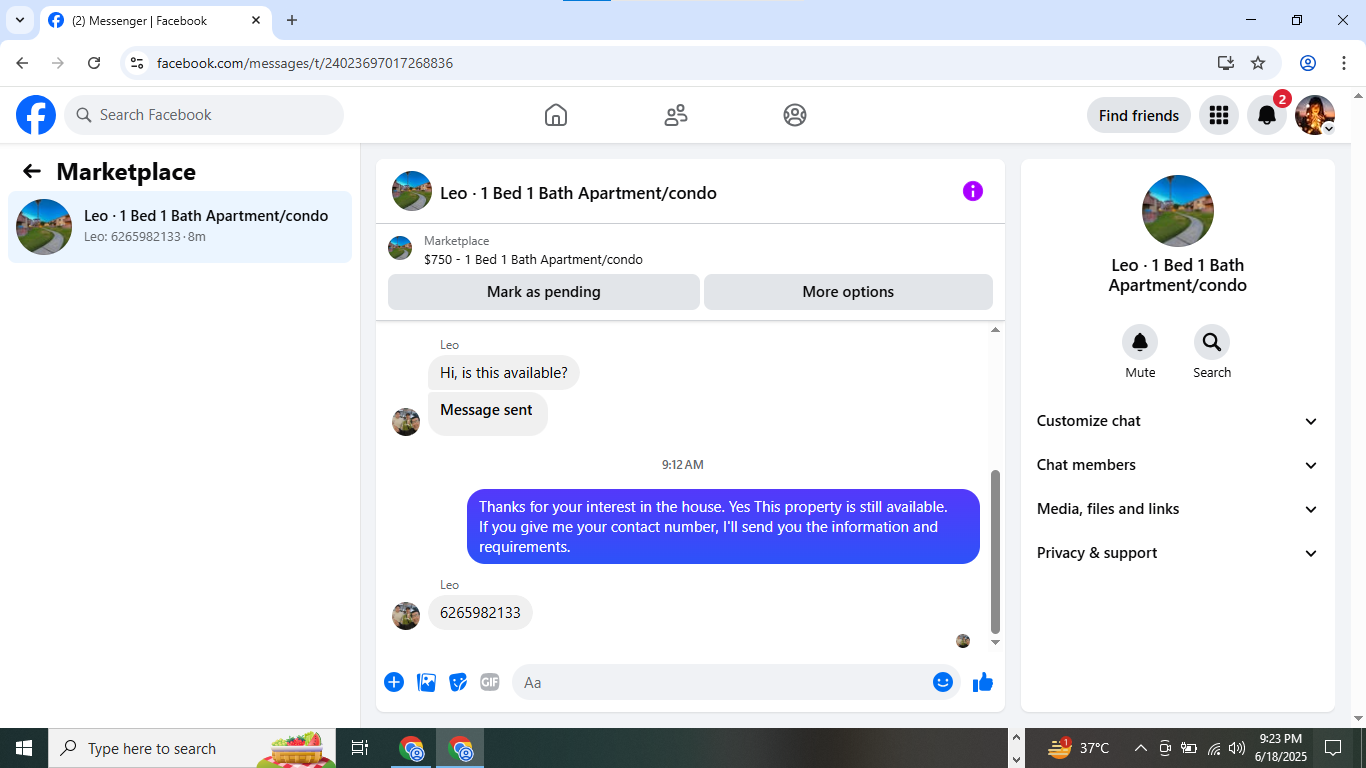Focus the Search Facebook field
Image resolution: width=1366 pixels, height=768 pixels.
[x=204, y=115]
